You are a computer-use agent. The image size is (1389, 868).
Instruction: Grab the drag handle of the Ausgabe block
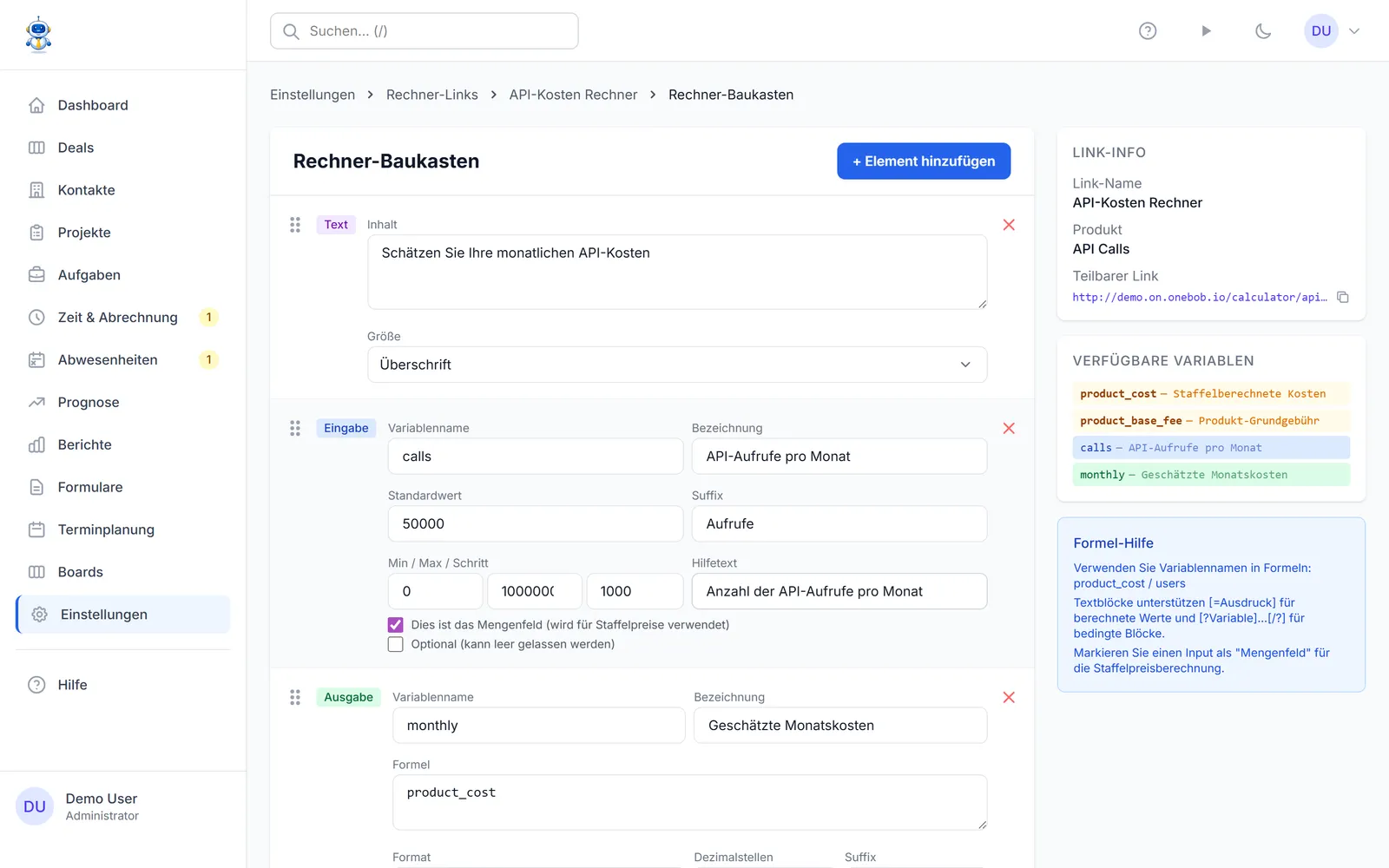point(295,697)
